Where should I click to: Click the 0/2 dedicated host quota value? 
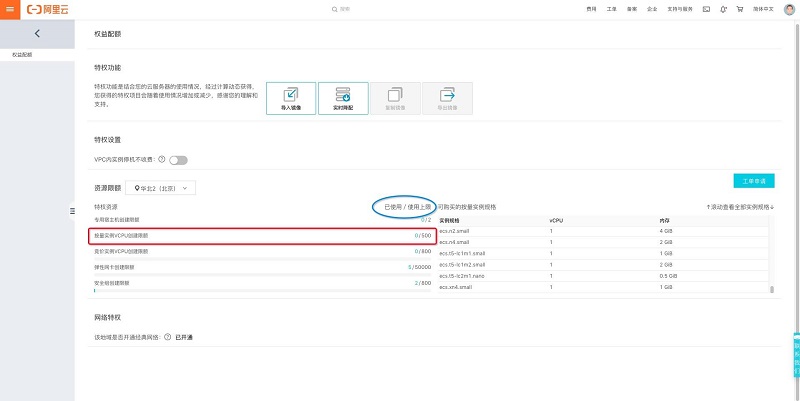pyautogui.click(x=426, y=220)
